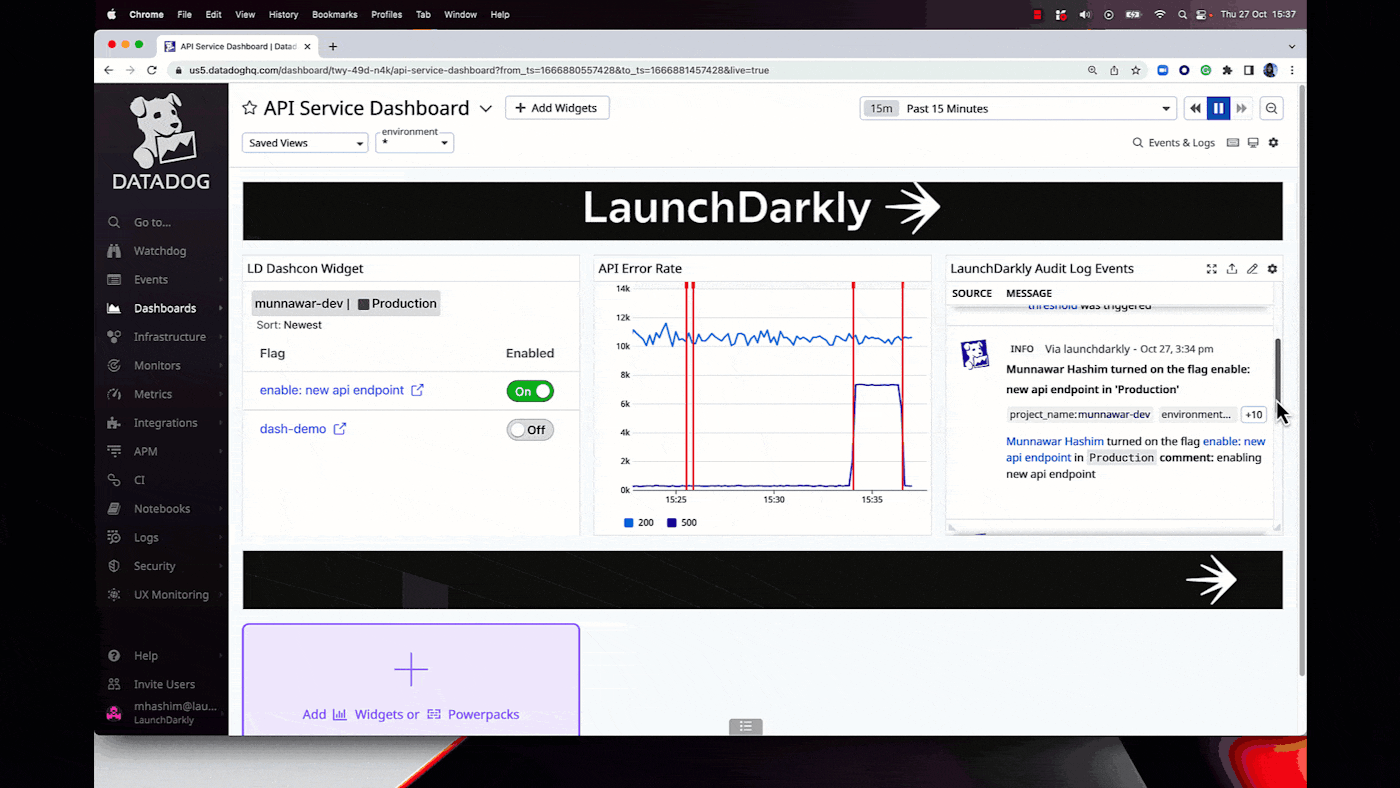Step the time range forward
The image size is (1400, 788).
click(x=1241, y=108)
